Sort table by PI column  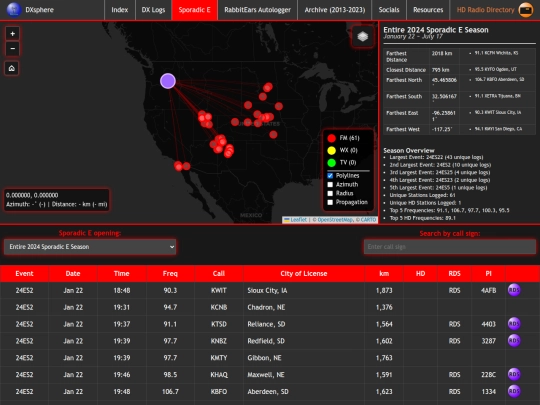pyautogui.click(x=488, y=273)
